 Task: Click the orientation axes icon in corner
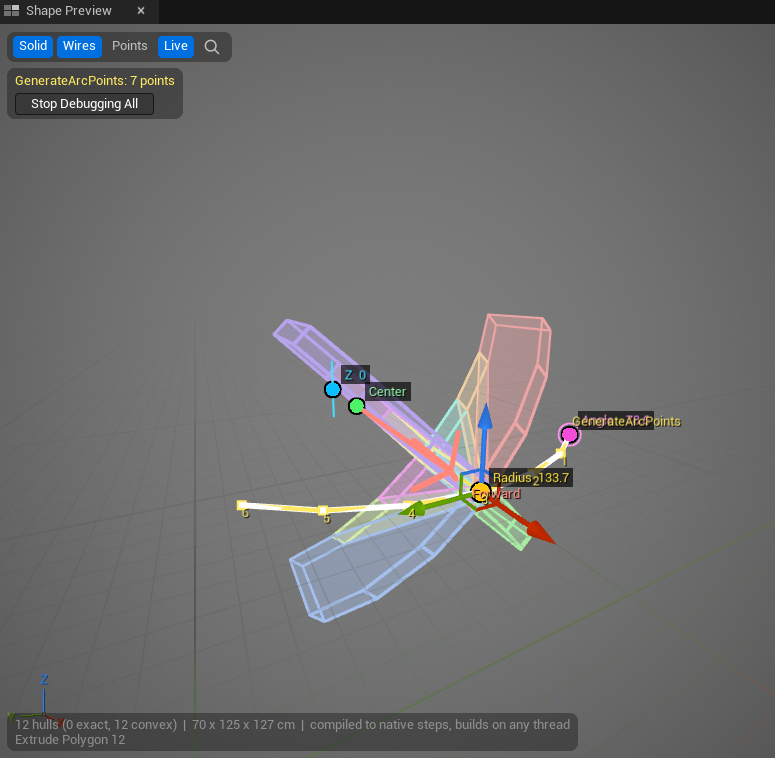click(x=36, y=702)
